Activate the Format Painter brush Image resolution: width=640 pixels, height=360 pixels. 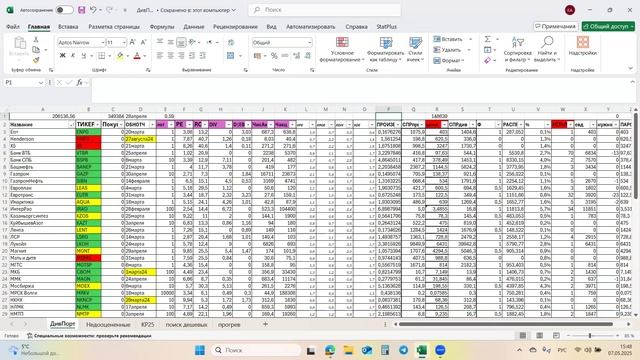coord(36,60)
